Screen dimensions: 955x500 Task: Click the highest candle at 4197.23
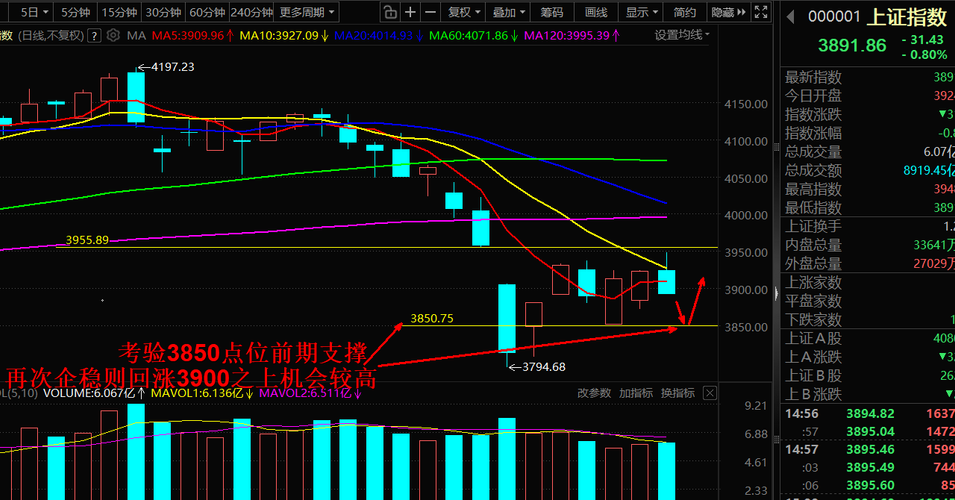pyautogui.click(x=136, y=97)
